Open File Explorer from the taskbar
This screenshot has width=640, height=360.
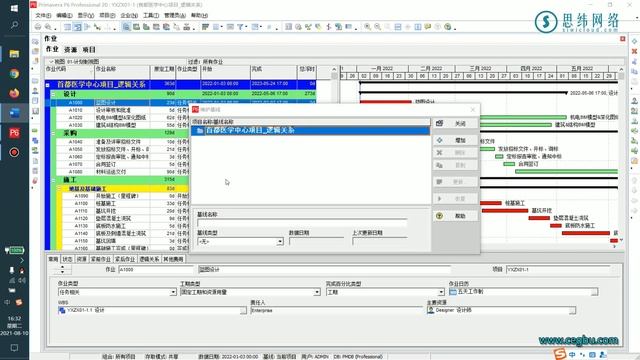tap(14, 54)
